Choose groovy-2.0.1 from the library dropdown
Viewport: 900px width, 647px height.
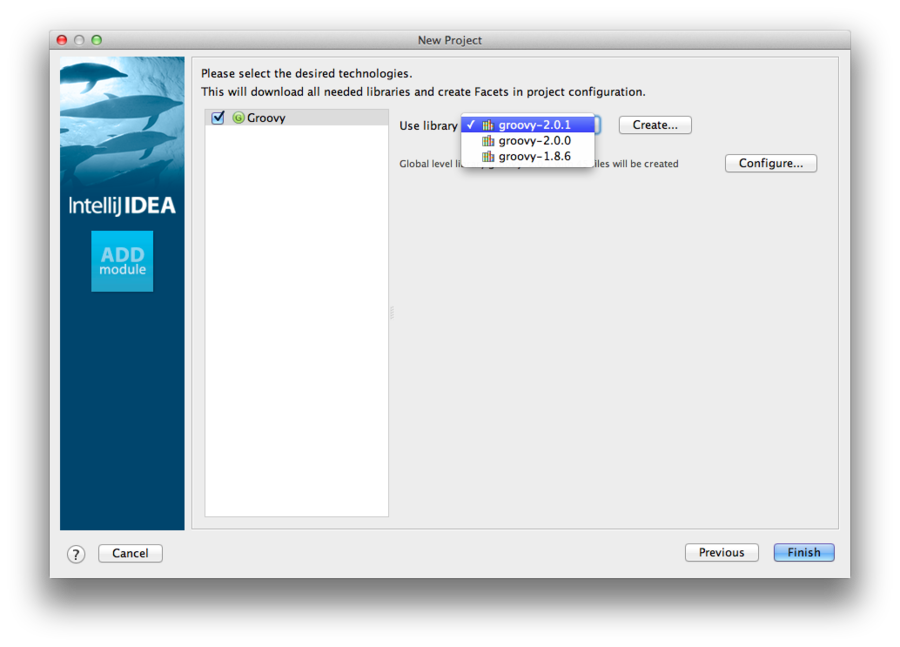tap(528, 125)
